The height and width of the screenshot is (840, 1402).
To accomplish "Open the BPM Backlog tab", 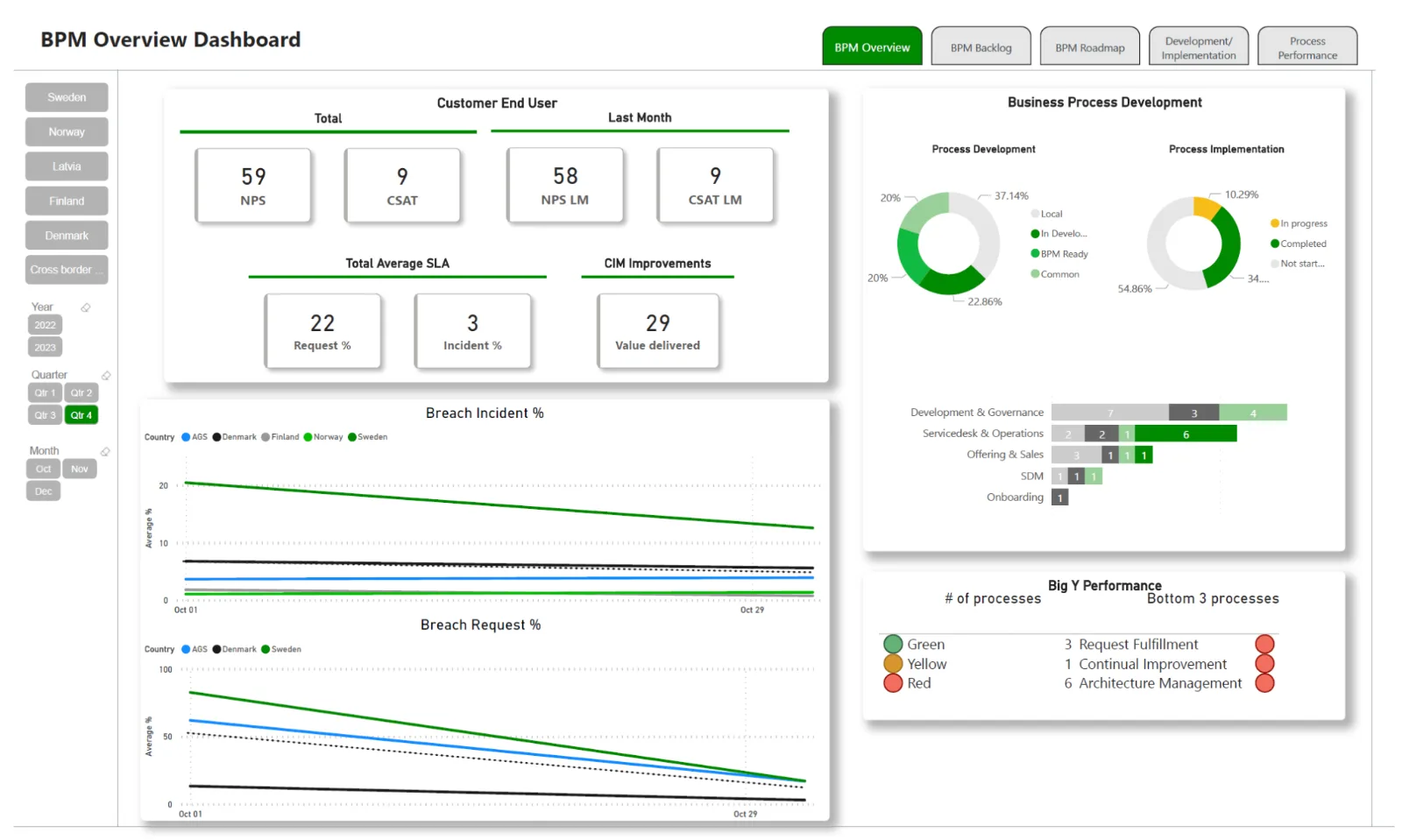I will [x=981, y=47].
